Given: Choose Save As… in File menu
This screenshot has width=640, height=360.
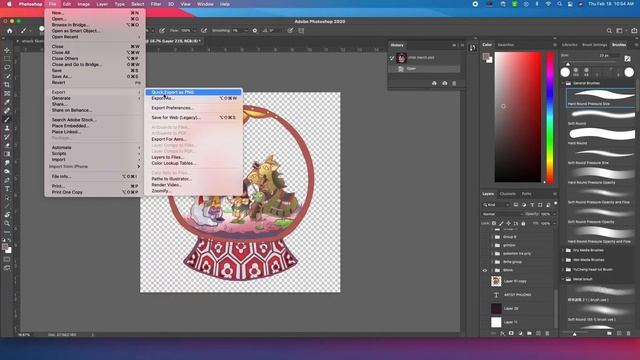Looking at the screenshot, I should coord(94,76).
